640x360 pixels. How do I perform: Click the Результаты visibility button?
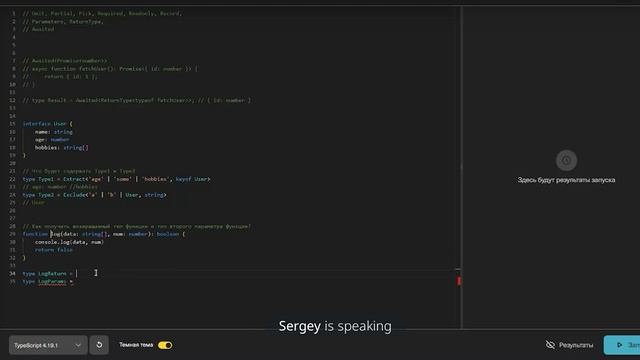pos(569,345)
